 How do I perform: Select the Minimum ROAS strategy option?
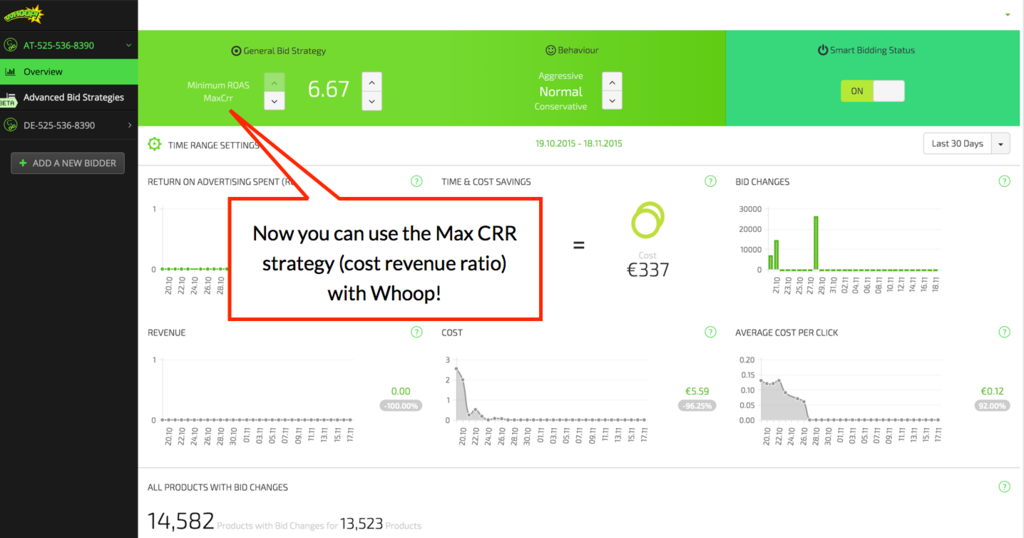coord(218,85)
